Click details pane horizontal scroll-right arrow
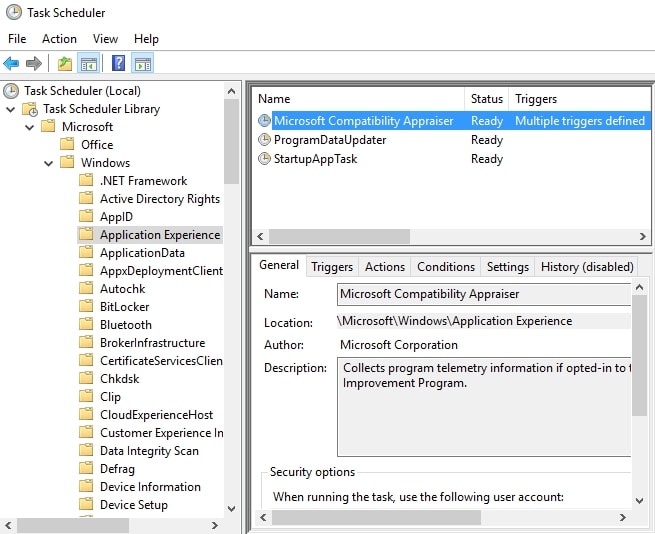Viewport: 655px width, 534px height. (x=622, y=517)
